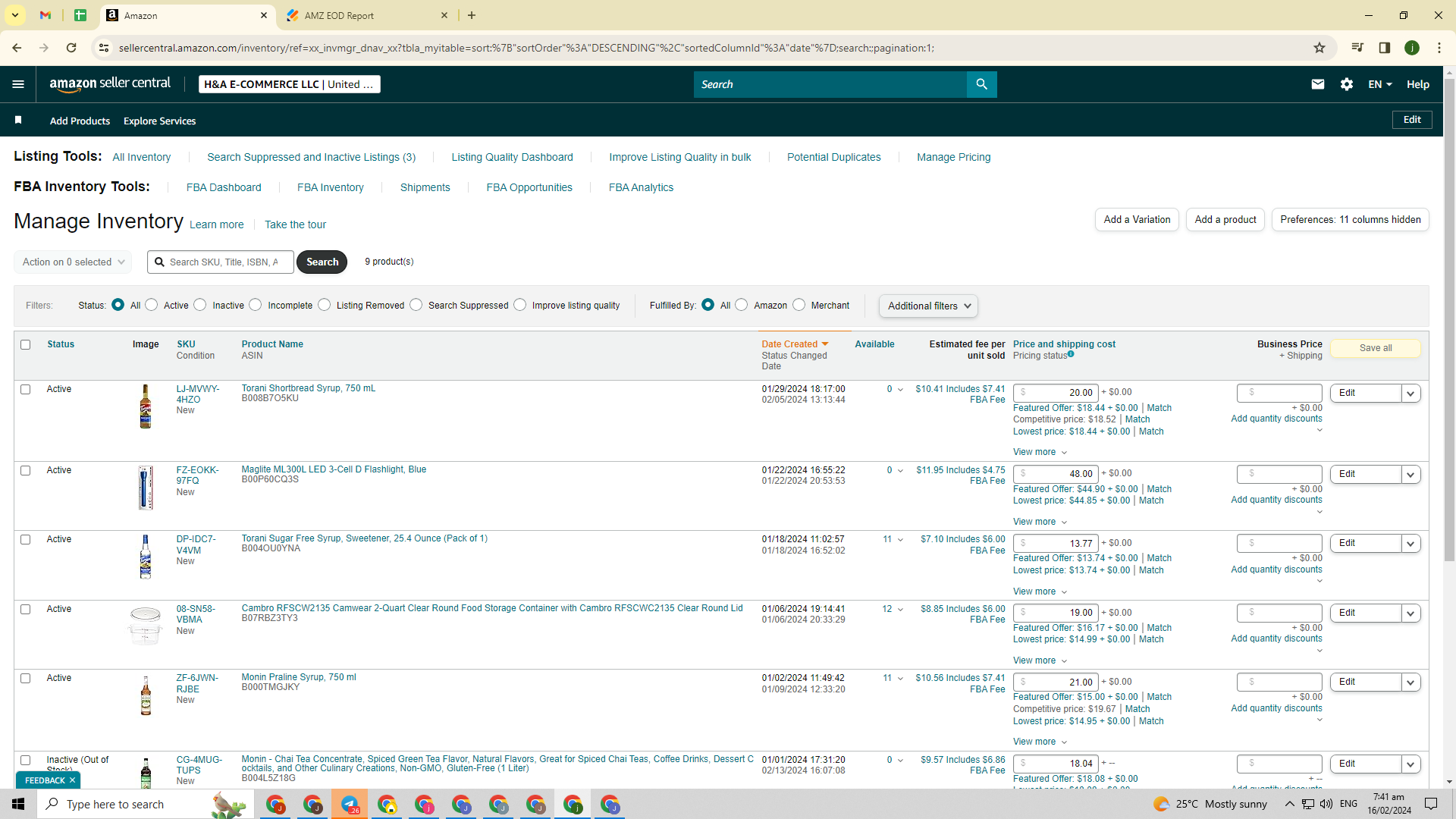Open the Chrome three-dot menu
The width and height of the screenshot is (1456, 819).
click(1439, 48)
